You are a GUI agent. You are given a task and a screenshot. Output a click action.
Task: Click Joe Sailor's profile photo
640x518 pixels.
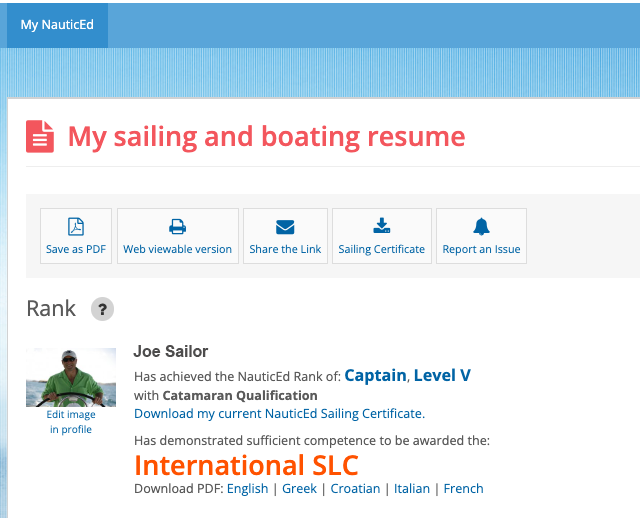coord(71,378)
